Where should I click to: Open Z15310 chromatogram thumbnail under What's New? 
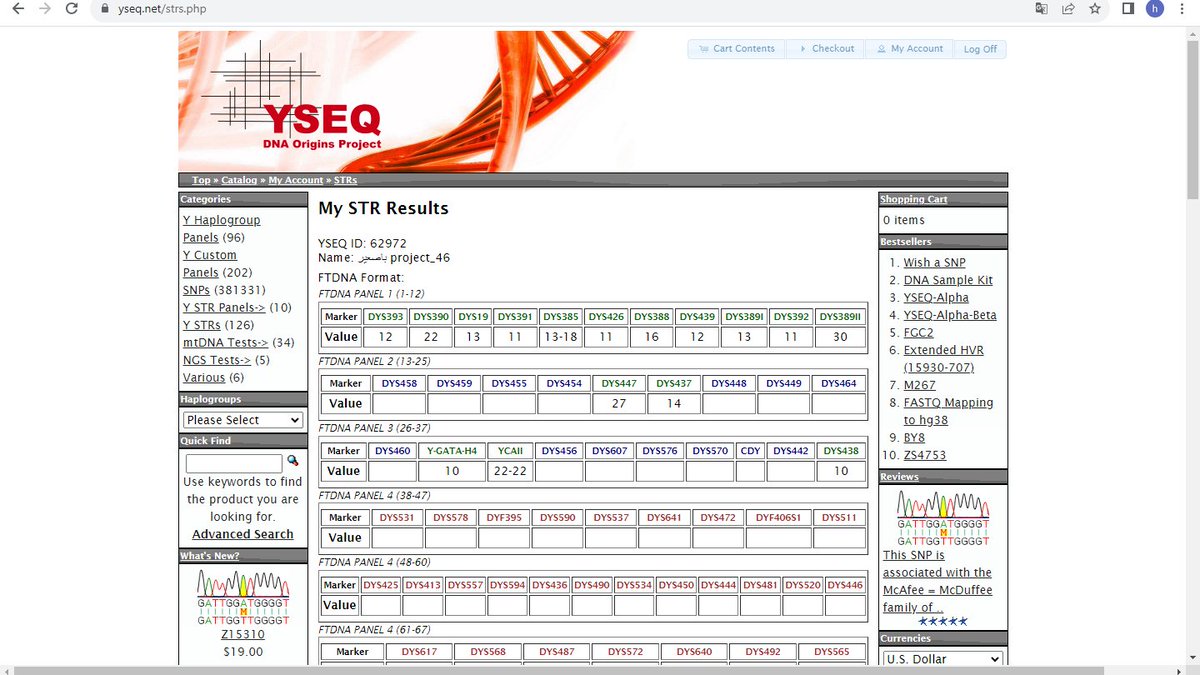244,597
